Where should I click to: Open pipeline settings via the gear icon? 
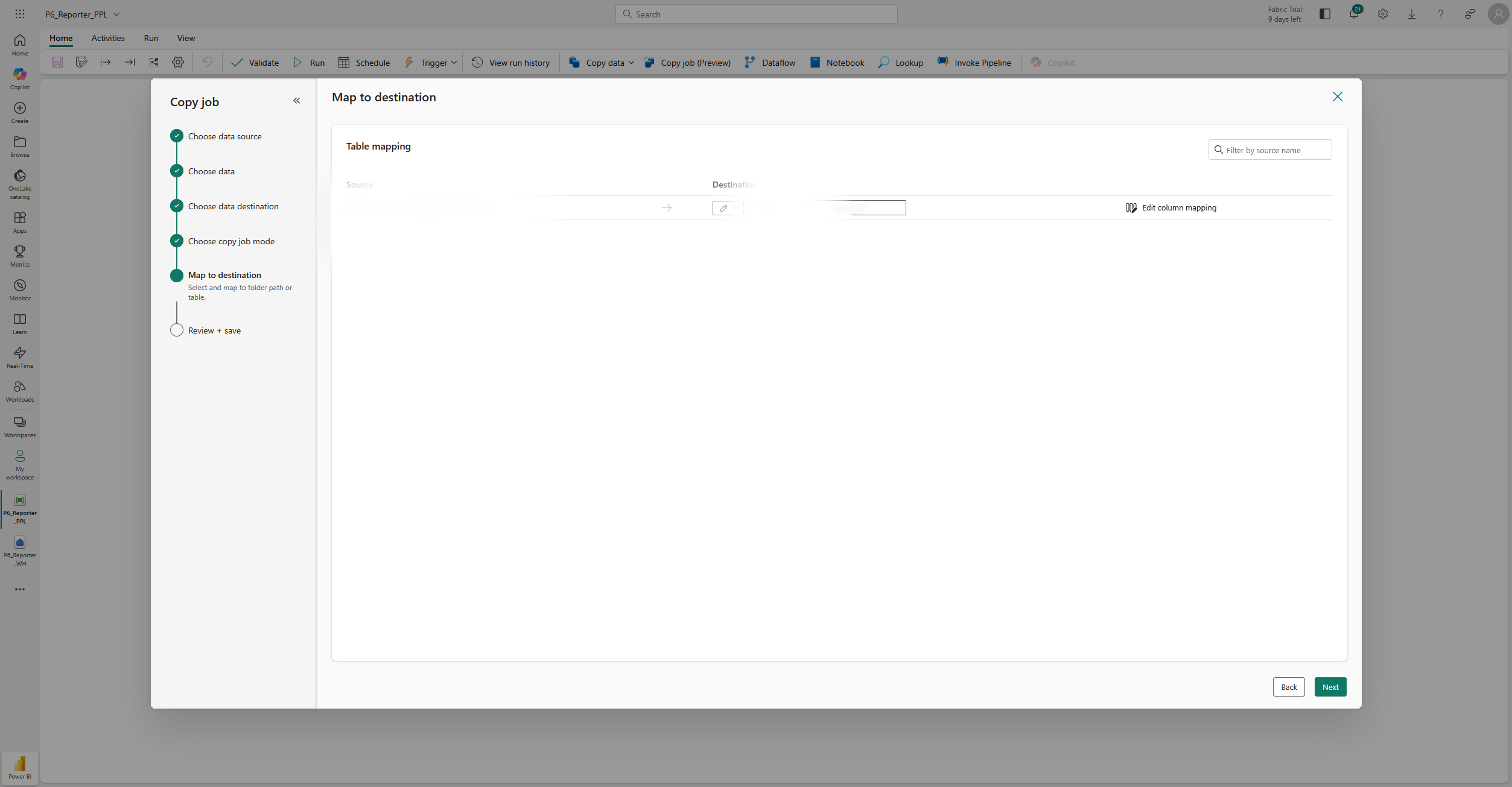click(x=177, y=62)
